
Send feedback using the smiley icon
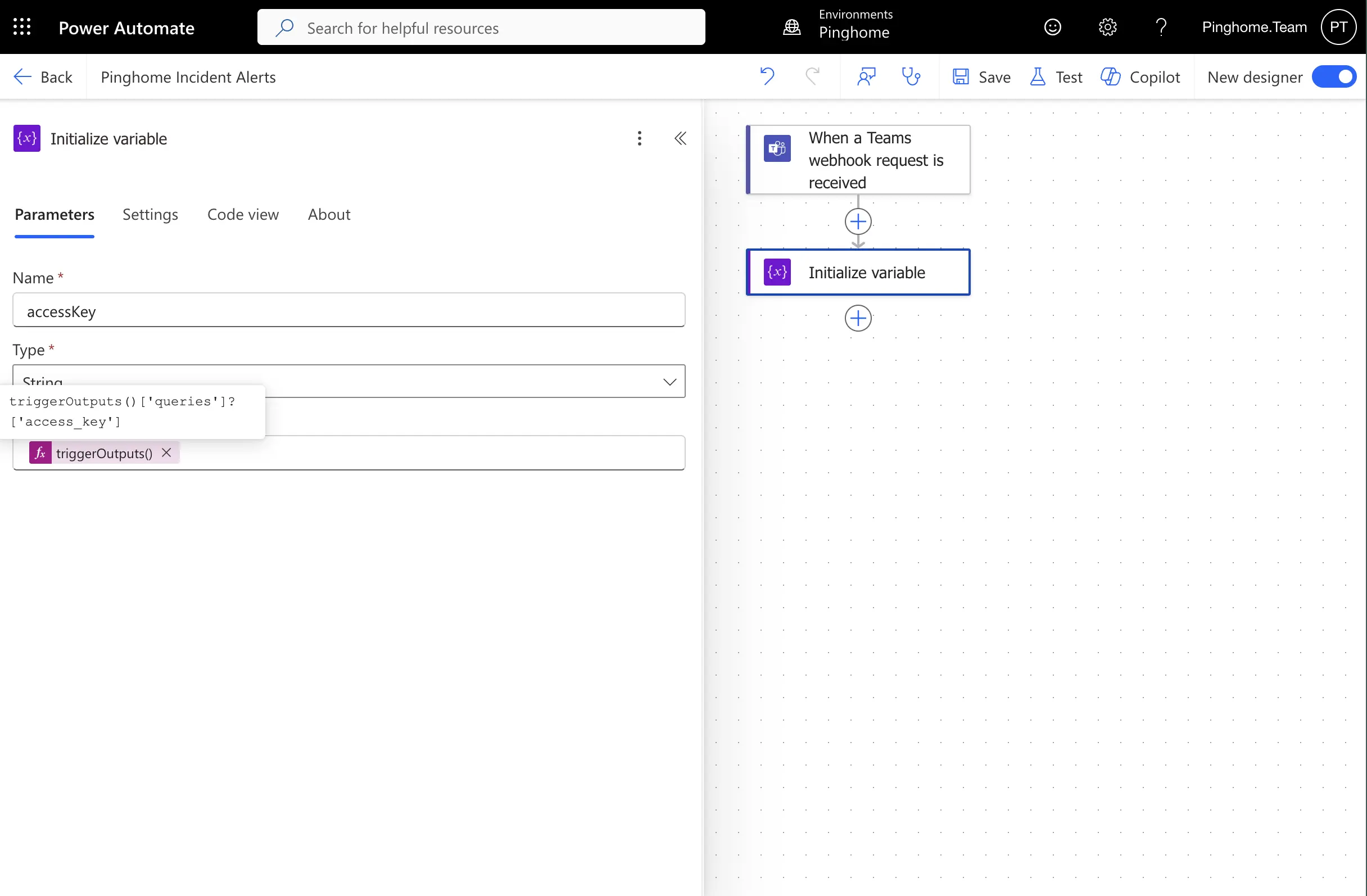1053,26
